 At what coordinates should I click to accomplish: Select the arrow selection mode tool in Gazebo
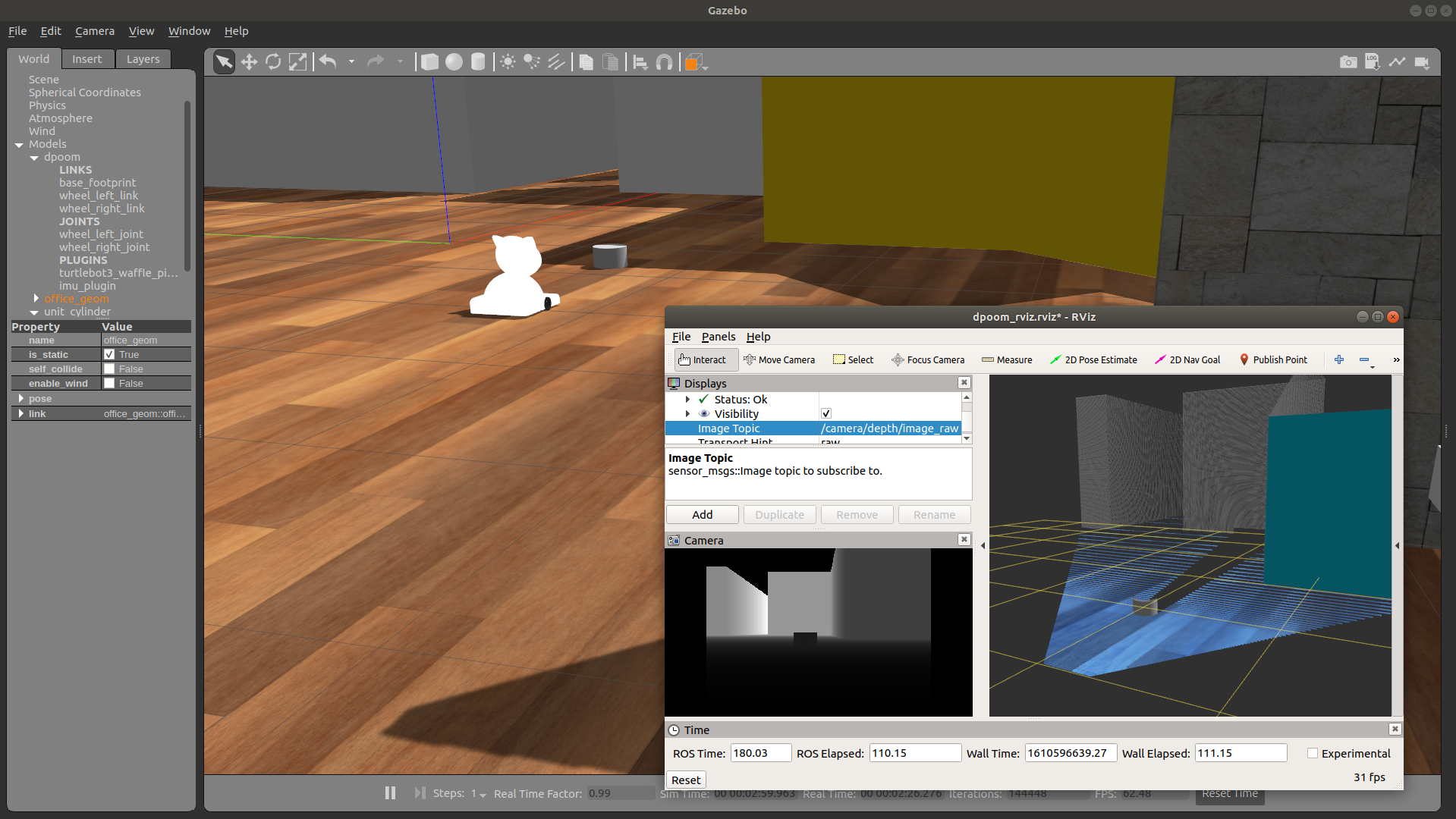(224, 62)
